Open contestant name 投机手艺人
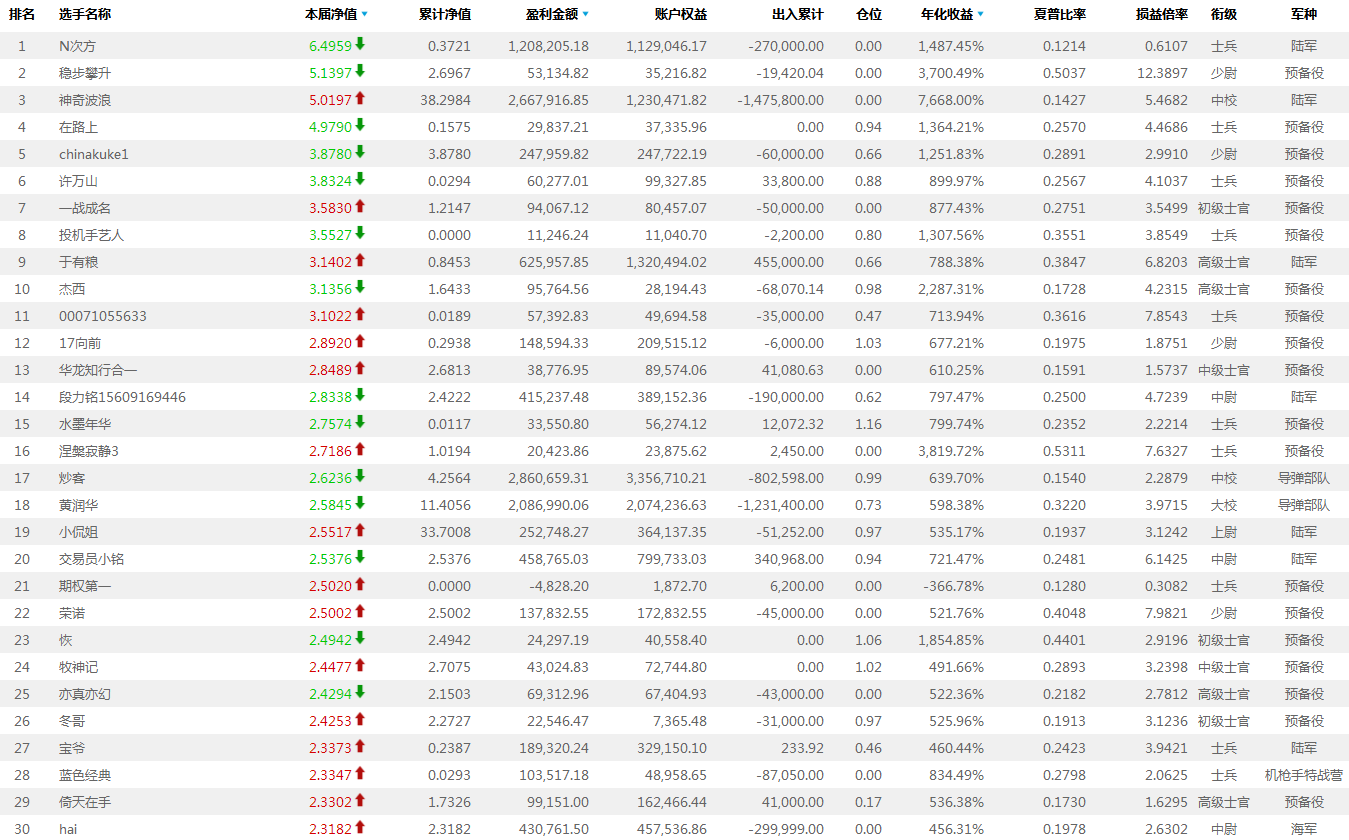 coord(91,235)
